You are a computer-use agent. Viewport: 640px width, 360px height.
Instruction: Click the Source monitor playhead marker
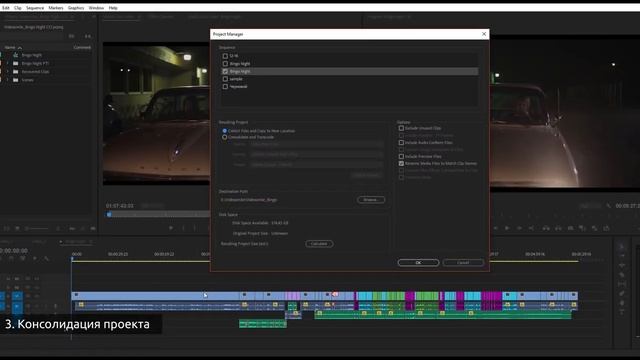109,214
